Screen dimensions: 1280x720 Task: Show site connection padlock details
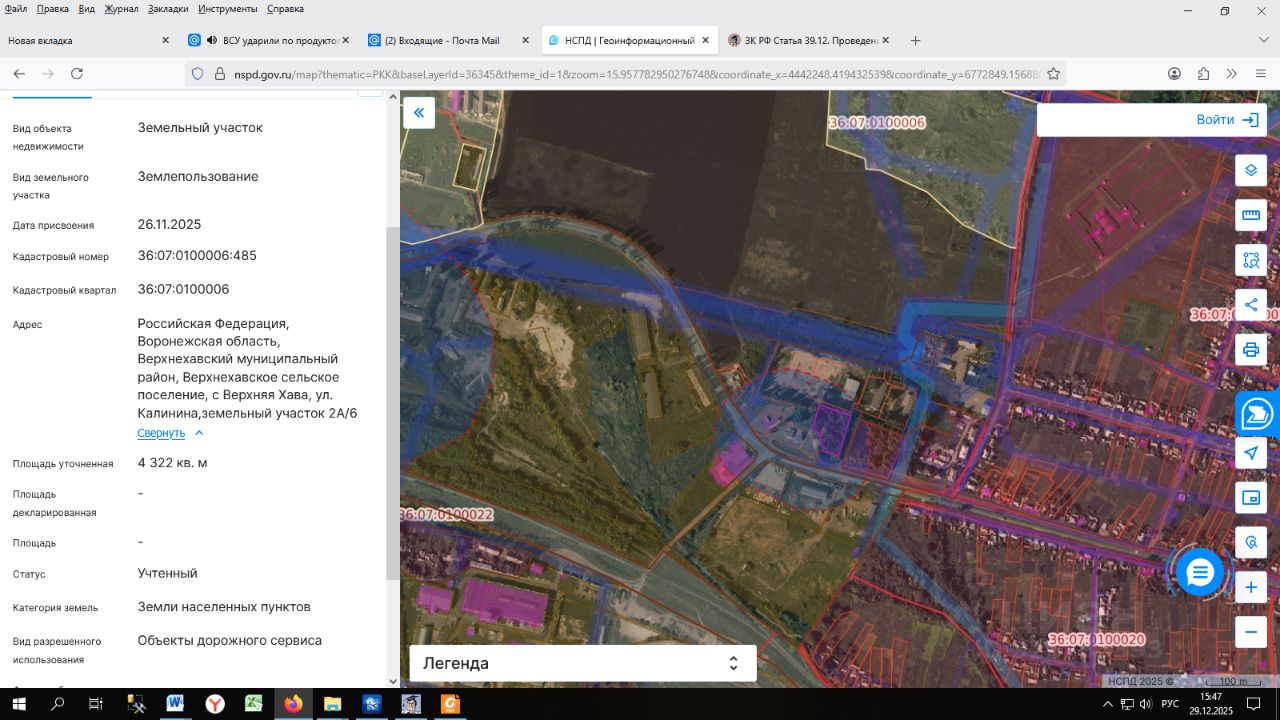coord(221,74)
